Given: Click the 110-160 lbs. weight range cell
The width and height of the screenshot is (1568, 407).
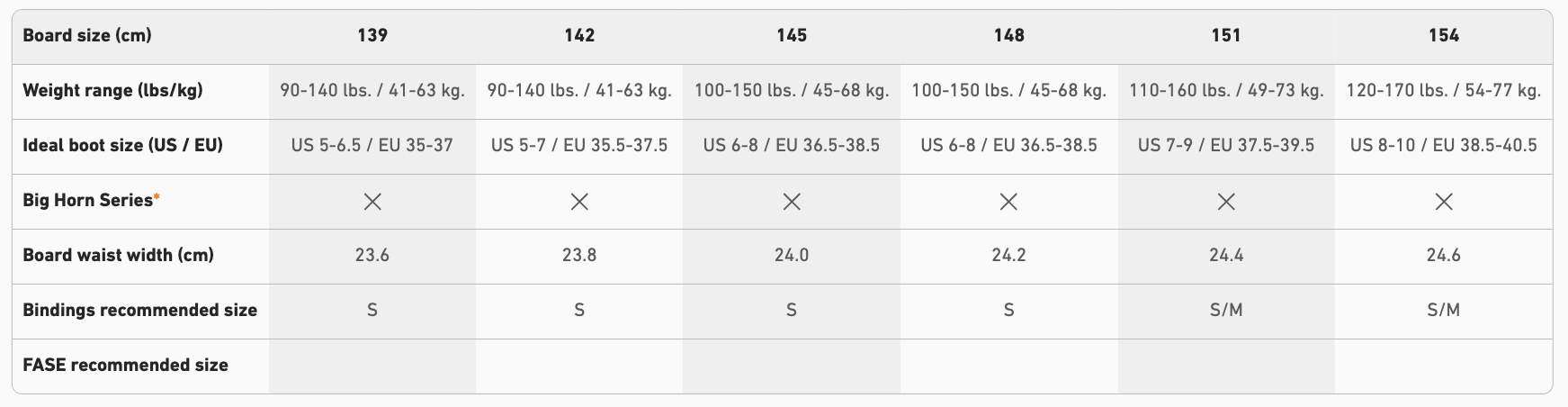Looking at the screenshot, I should [x=1226, y=91].
